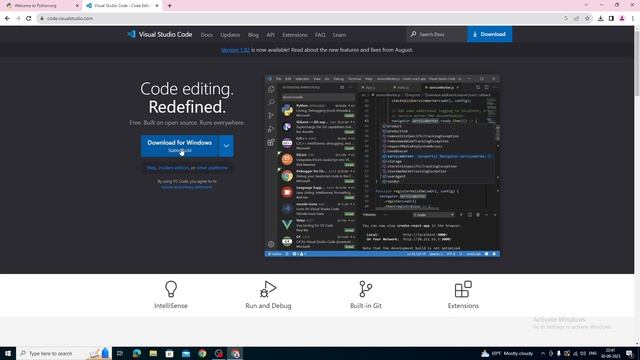Click the Run and Debug label

[x=268, y=306]
